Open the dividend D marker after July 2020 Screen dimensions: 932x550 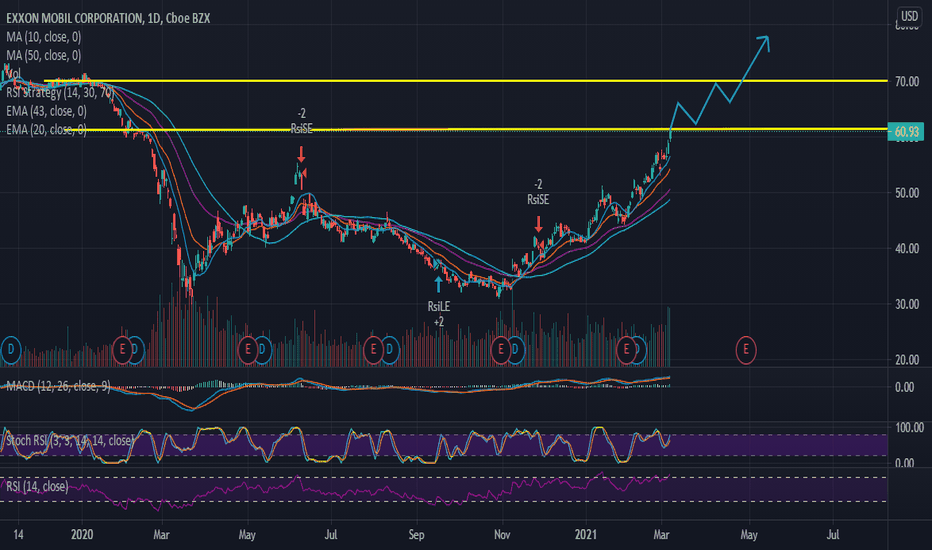tap(390, 350)
